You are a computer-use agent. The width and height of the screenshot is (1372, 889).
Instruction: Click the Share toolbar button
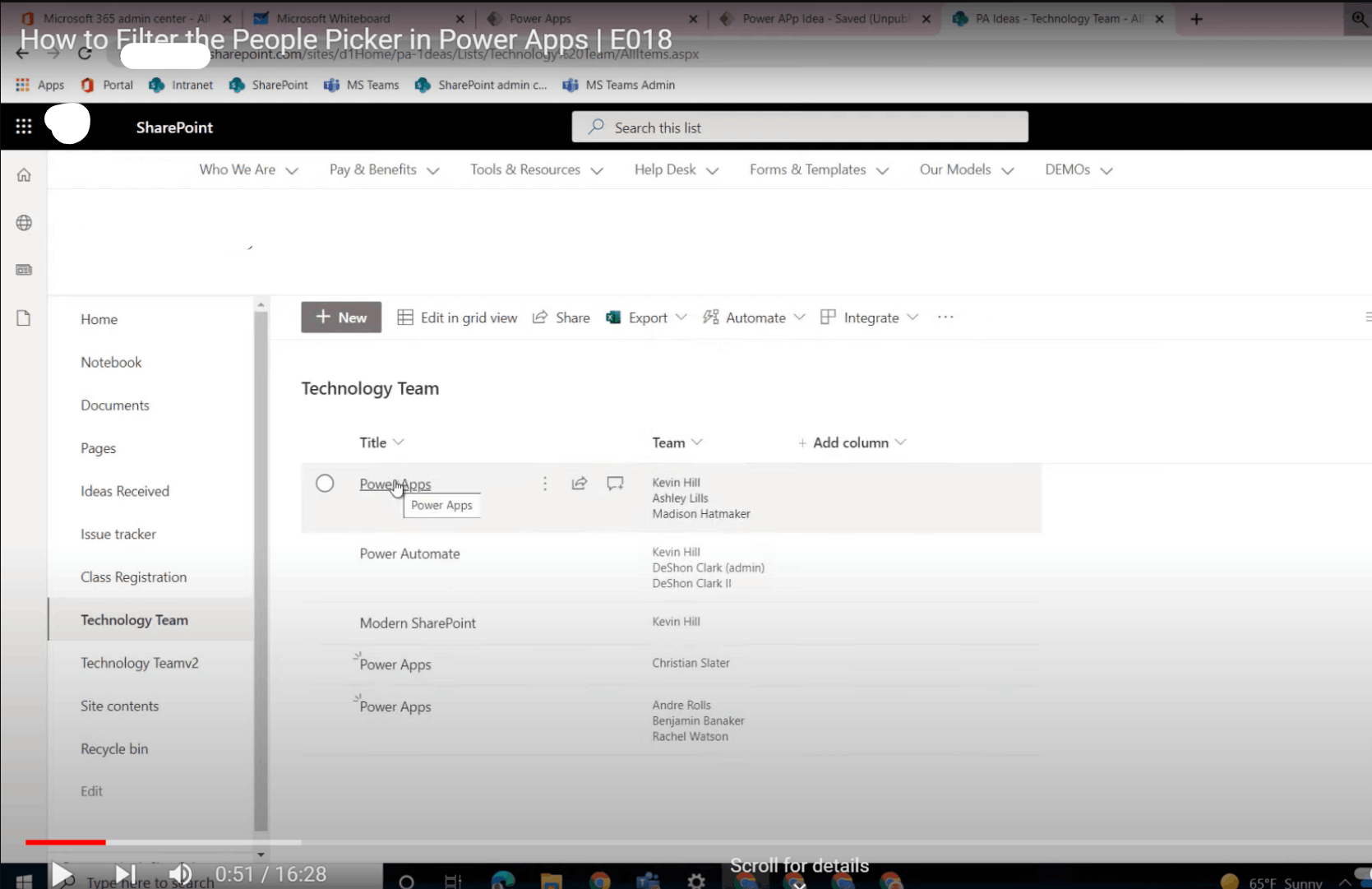561,317
